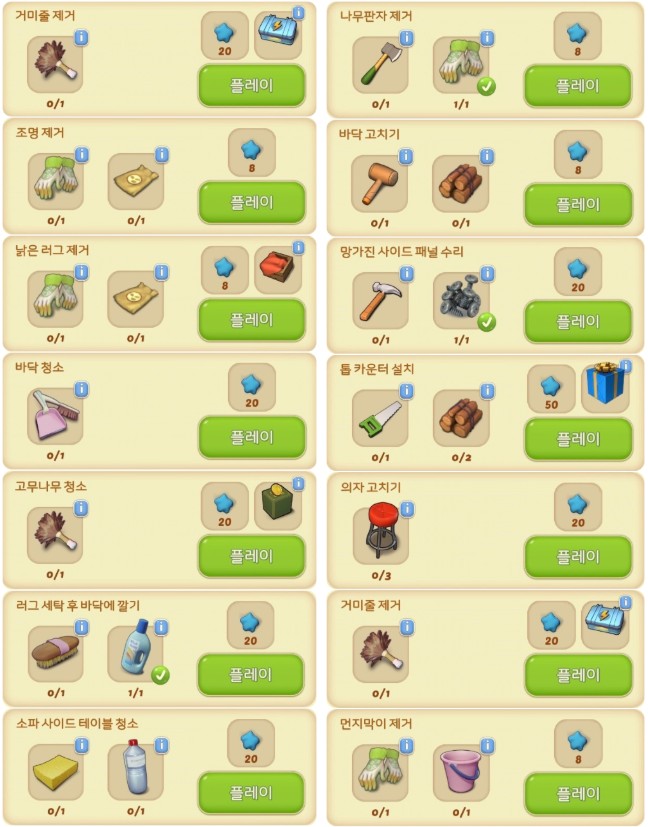648x827 pixels.
Task: Open info badge on the wood logs in 바닥 고치기
Action: point(487,156)
